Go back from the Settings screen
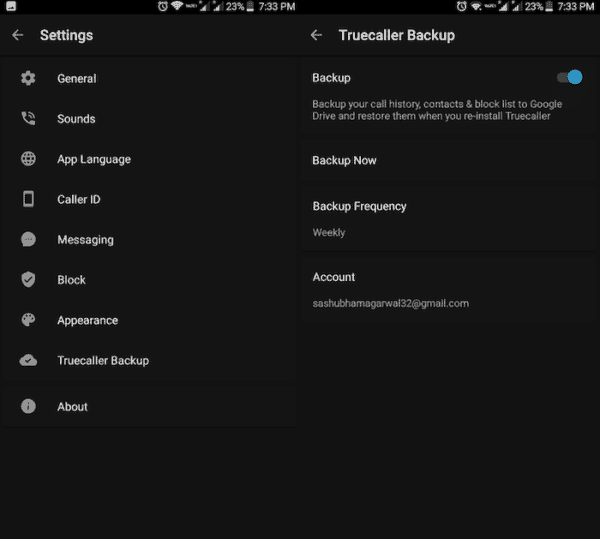This screenshot has height=539, width=600. click(x=18, y=35)
